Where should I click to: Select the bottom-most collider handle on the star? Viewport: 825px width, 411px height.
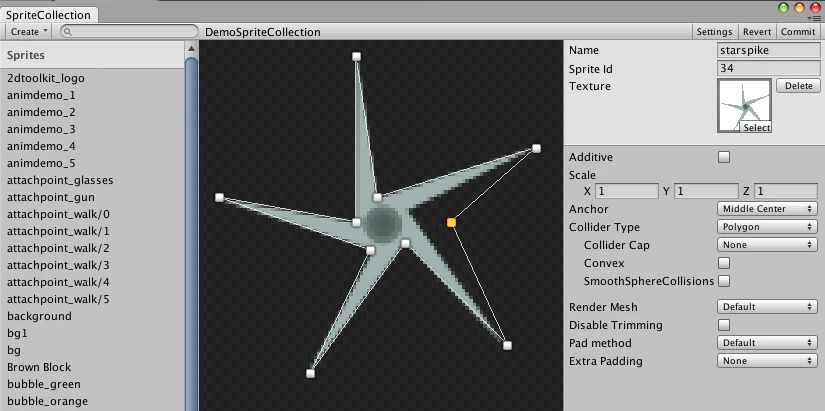click(x=310, y=373)
